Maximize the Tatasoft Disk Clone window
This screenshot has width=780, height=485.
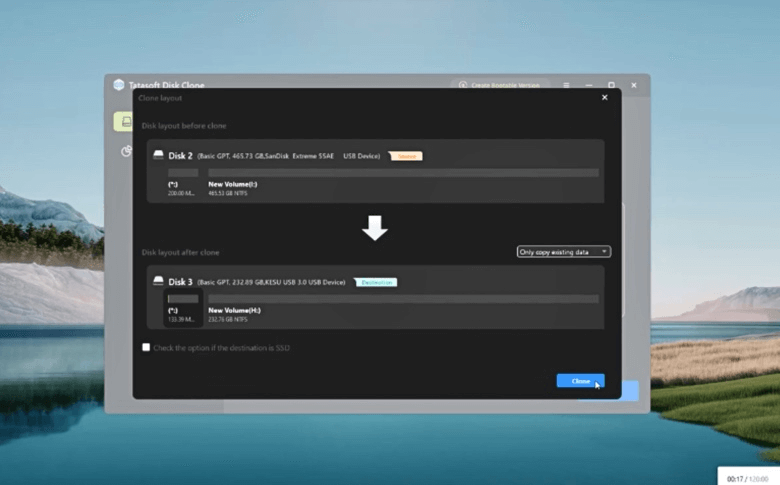(x=611, y=85)
